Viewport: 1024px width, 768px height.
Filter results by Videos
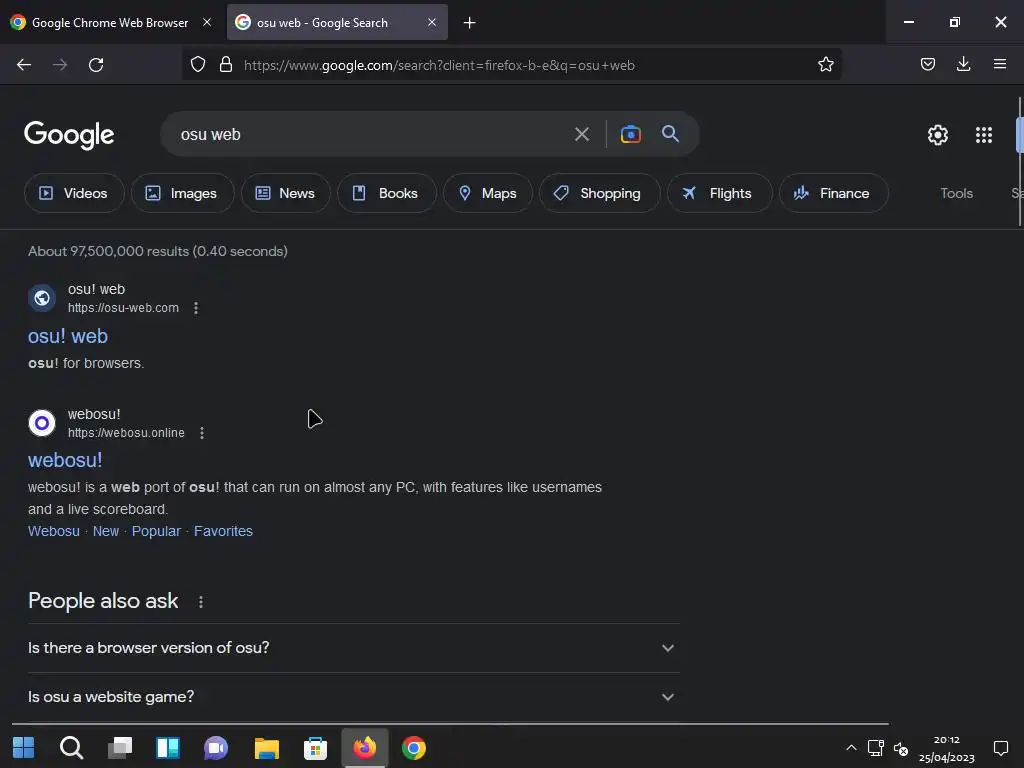click(74, 193)
